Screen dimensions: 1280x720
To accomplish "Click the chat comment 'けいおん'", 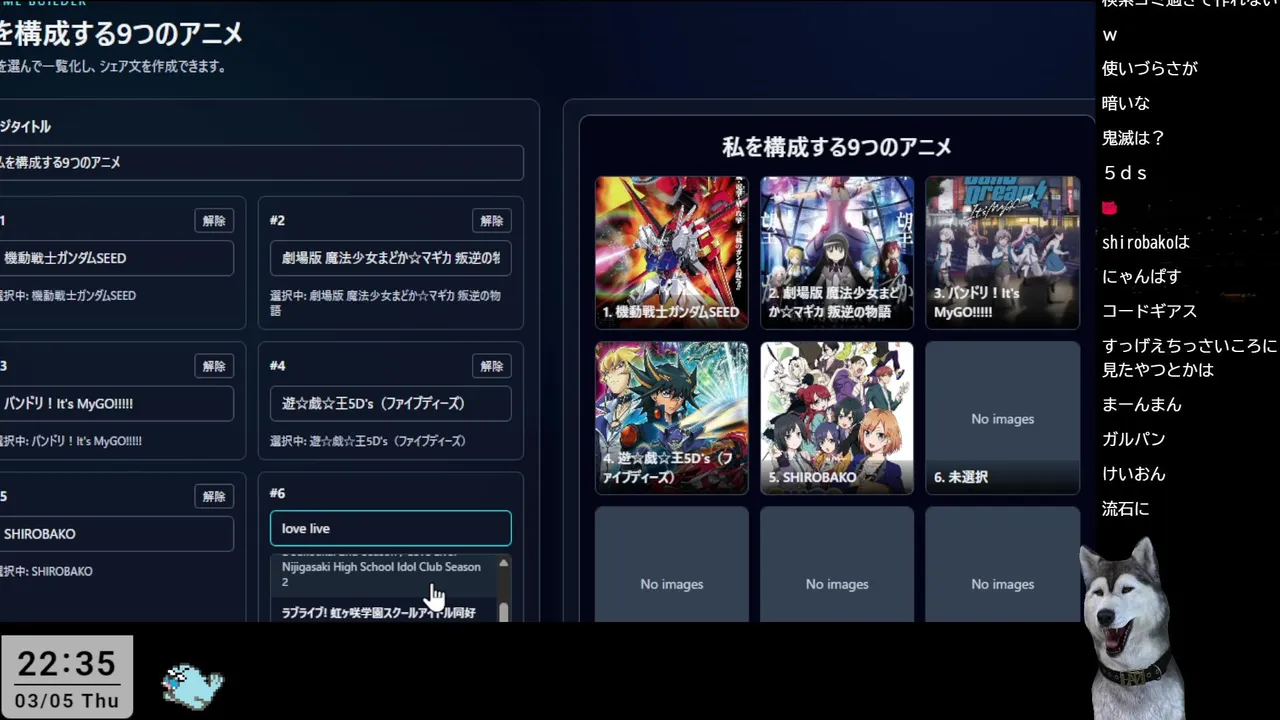I will point(1134,474).
